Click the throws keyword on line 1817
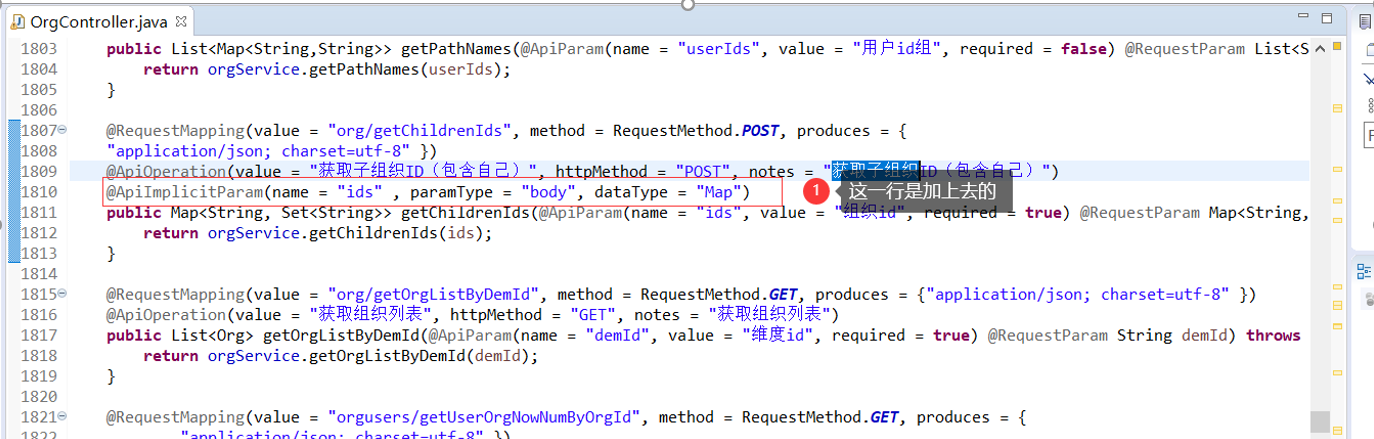This screenshot has height=439, width=1374. click(x=1273, y=335)
